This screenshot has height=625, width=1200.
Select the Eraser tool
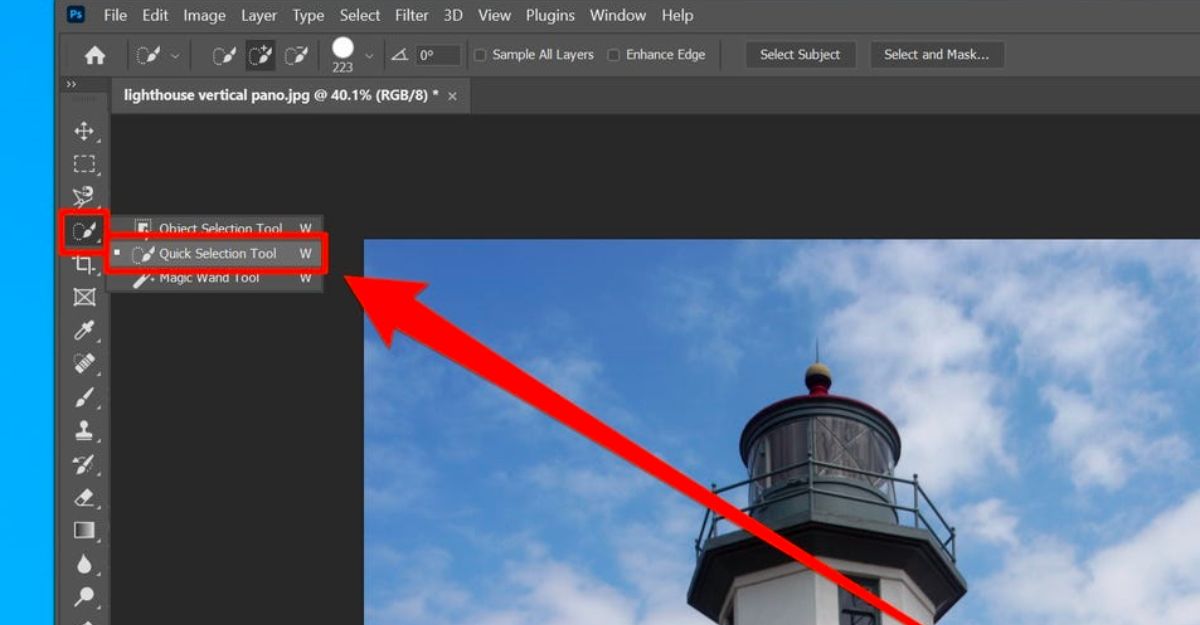84,497
